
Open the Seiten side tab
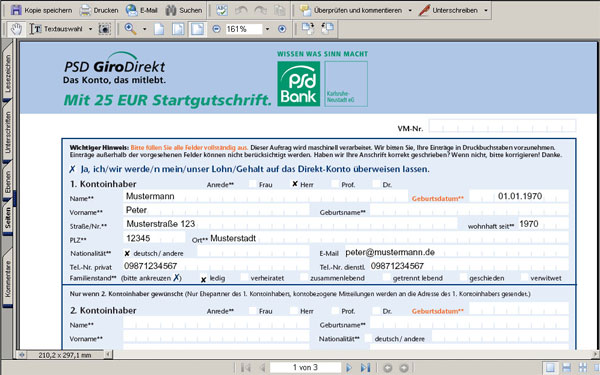click(x=8, y=217)
